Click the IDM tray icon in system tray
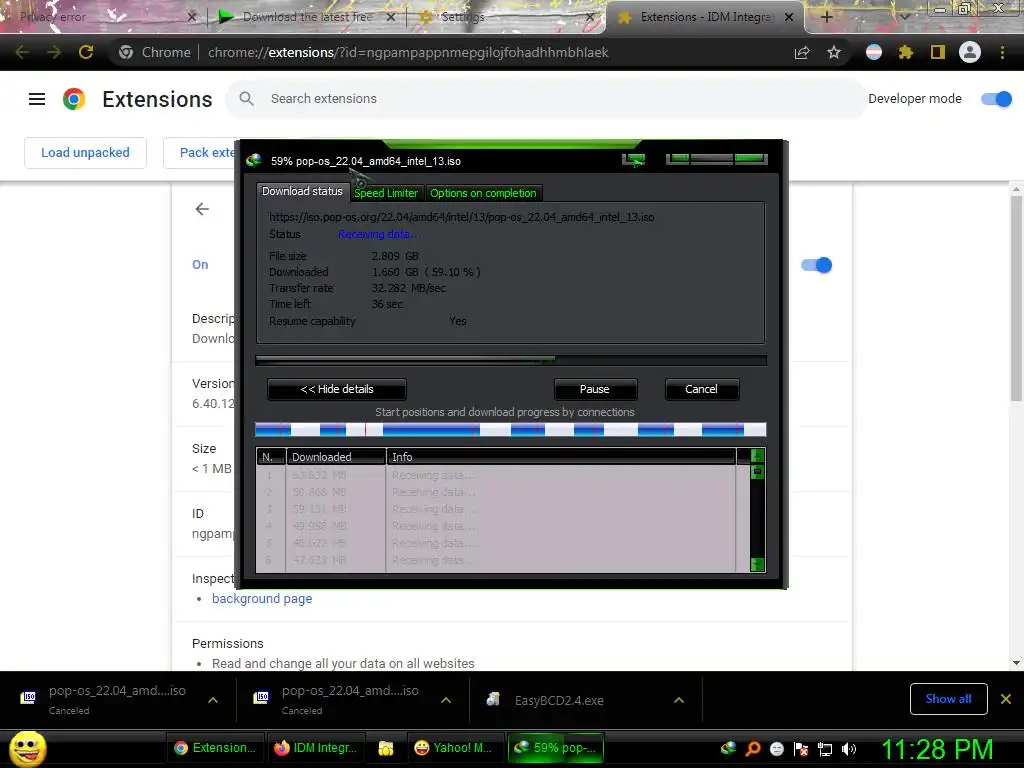 point(728,748)
